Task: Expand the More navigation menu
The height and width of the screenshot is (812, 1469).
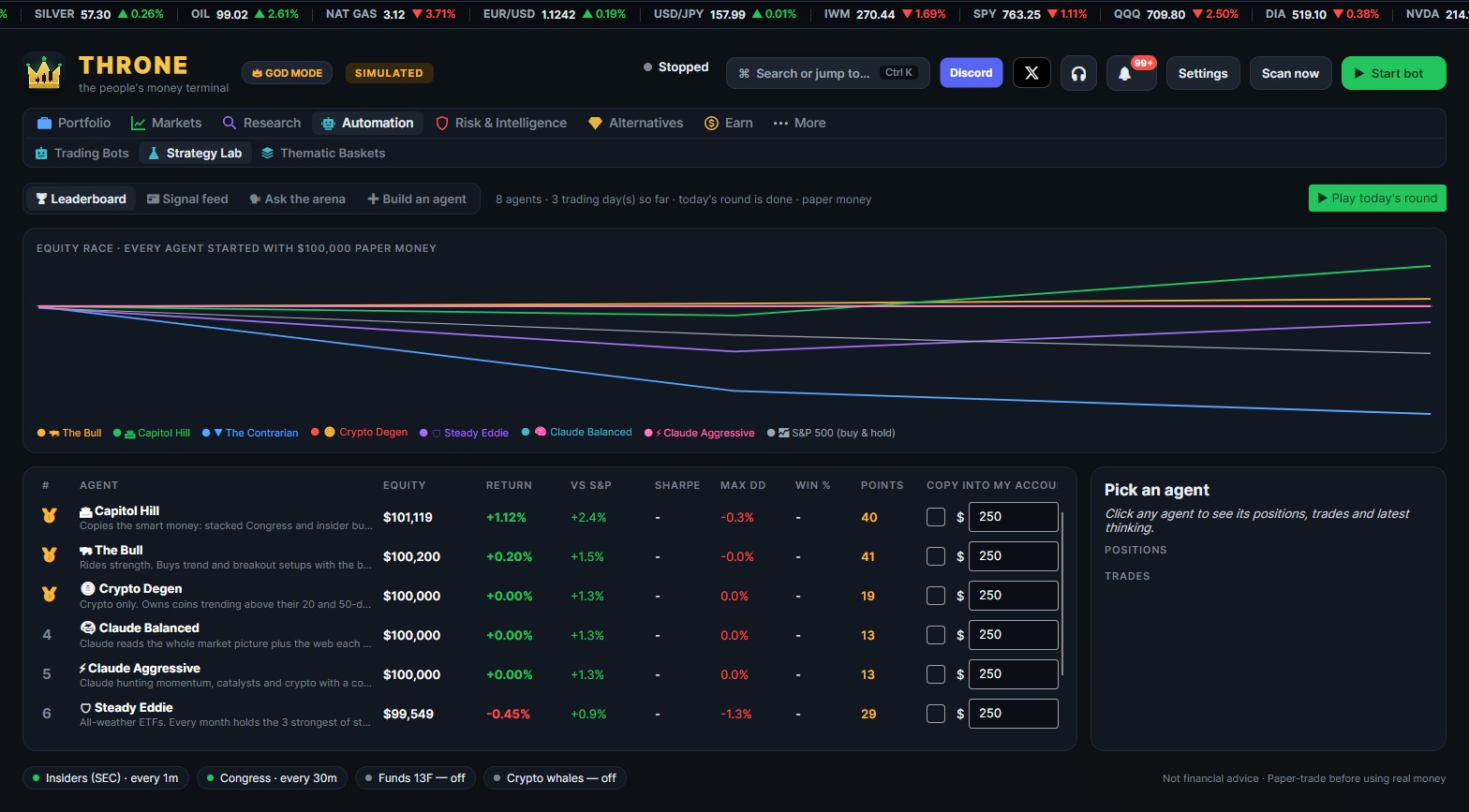Action: tap(799, 123)
